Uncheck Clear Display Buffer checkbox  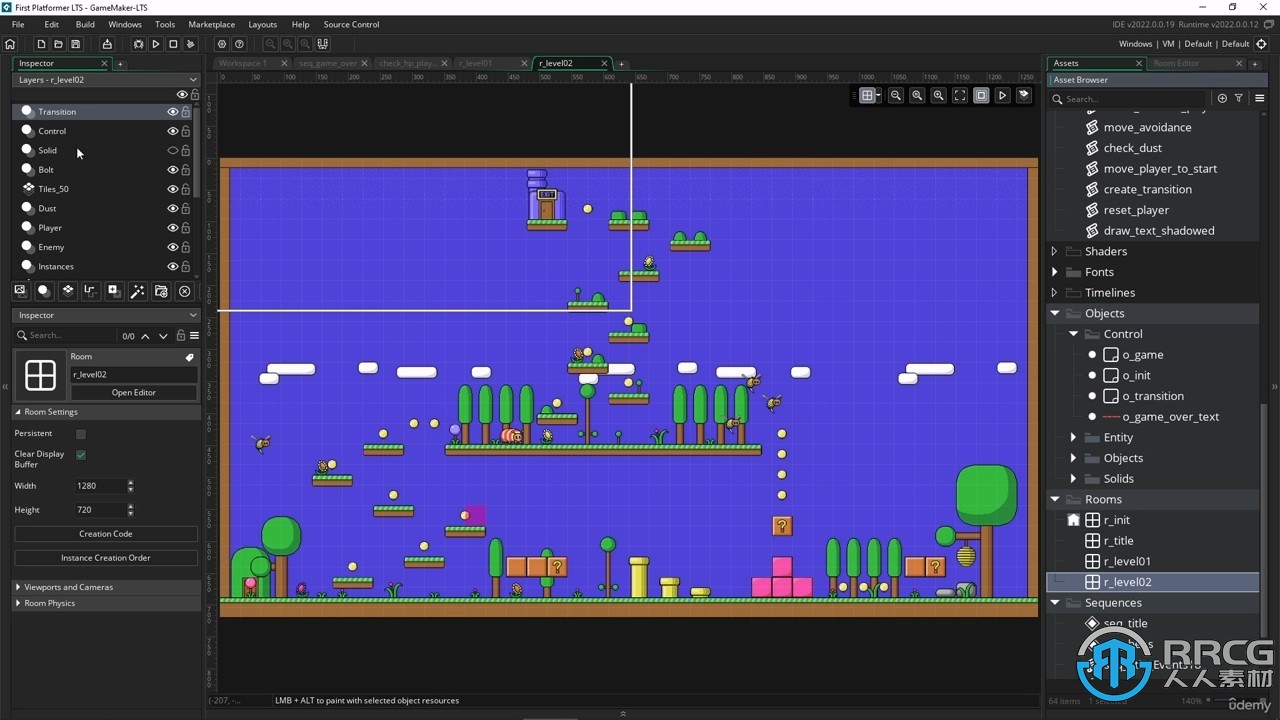(x=81, y=454)
